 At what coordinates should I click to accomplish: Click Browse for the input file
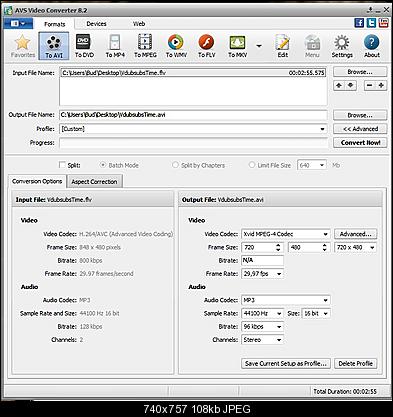coord(360,72)
